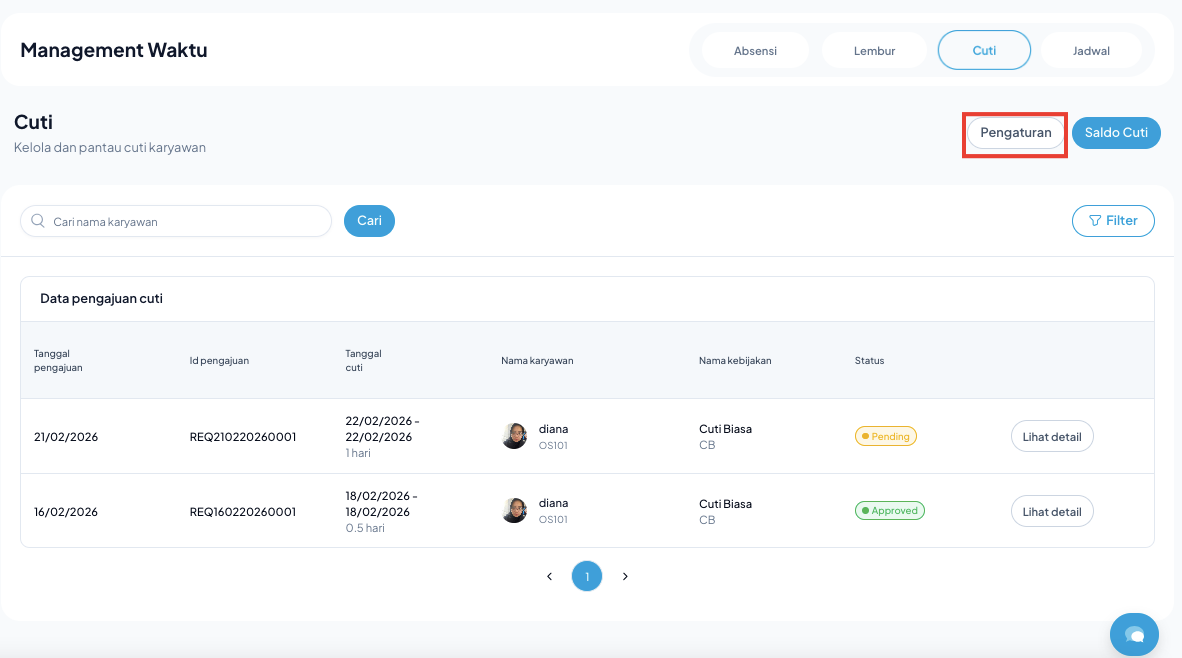Click the Approved status badge

(889, 511)
